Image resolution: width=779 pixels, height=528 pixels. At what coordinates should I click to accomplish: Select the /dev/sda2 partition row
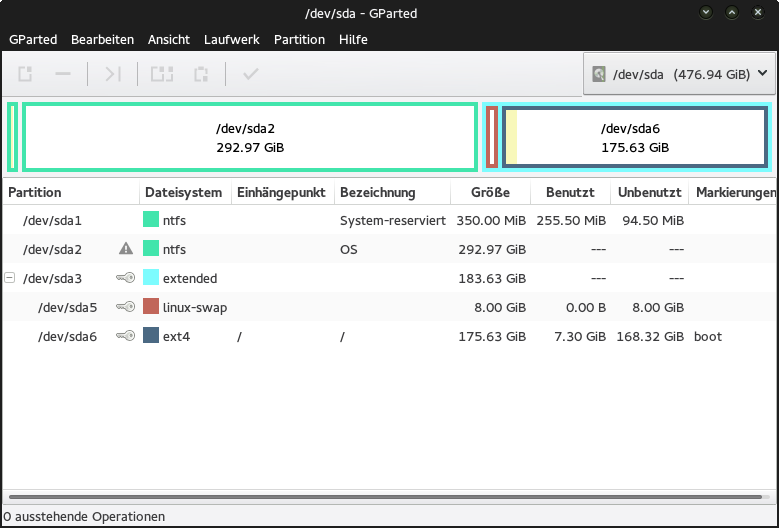[x=389, y=249]
